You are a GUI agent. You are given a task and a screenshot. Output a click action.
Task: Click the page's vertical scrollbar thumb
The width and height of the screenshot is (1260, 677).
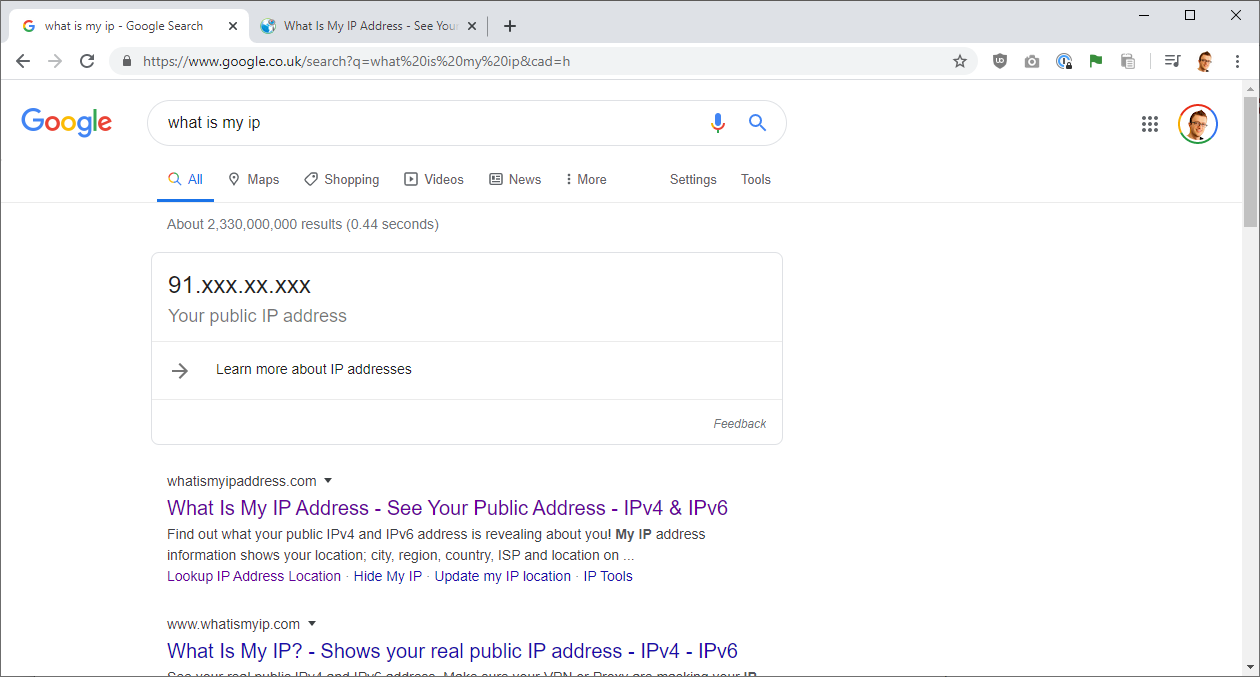(x=1250, y=163)
